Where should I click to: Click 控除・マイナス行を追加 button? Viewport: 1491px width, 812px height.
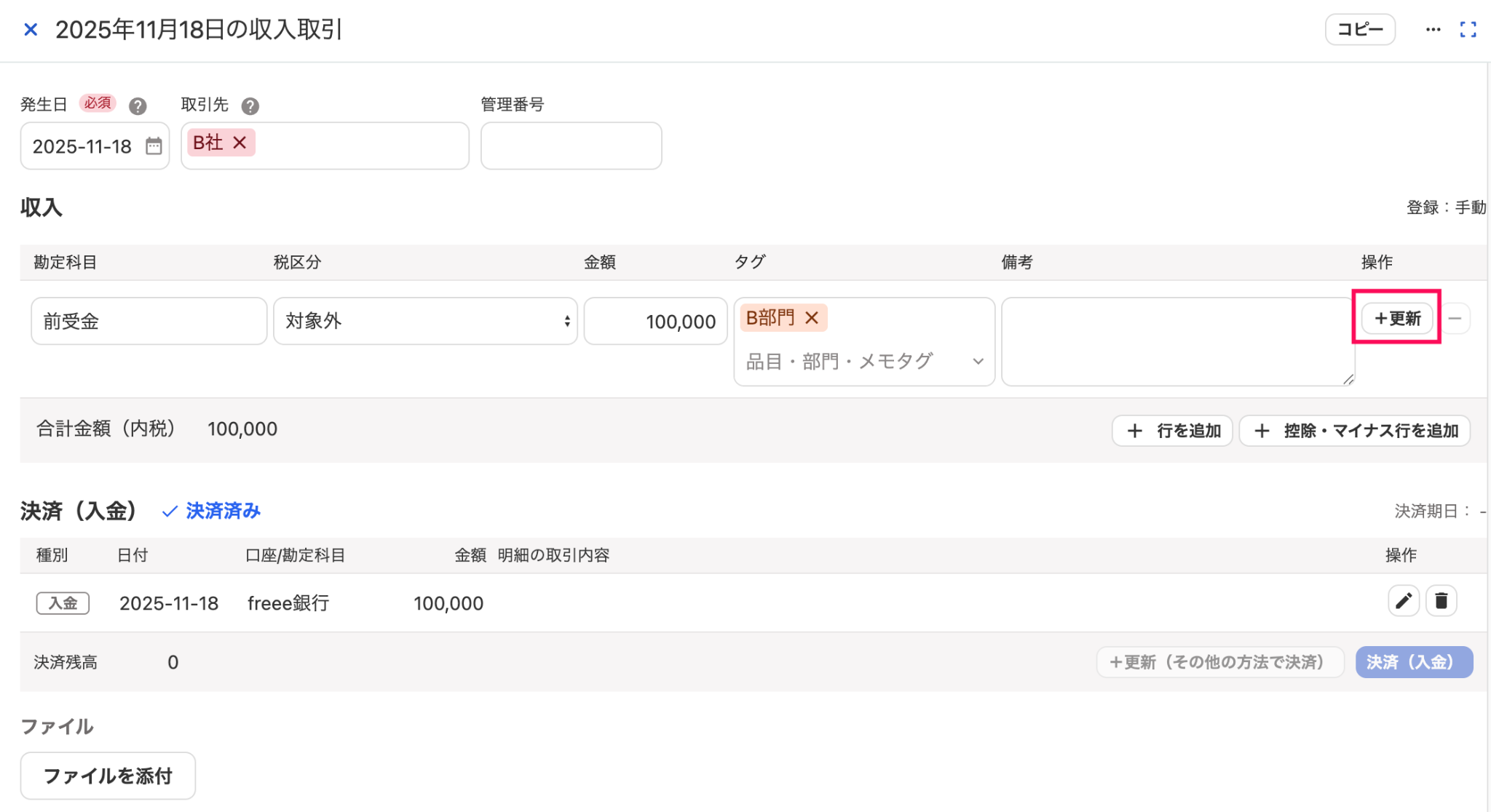point(1355,431)
